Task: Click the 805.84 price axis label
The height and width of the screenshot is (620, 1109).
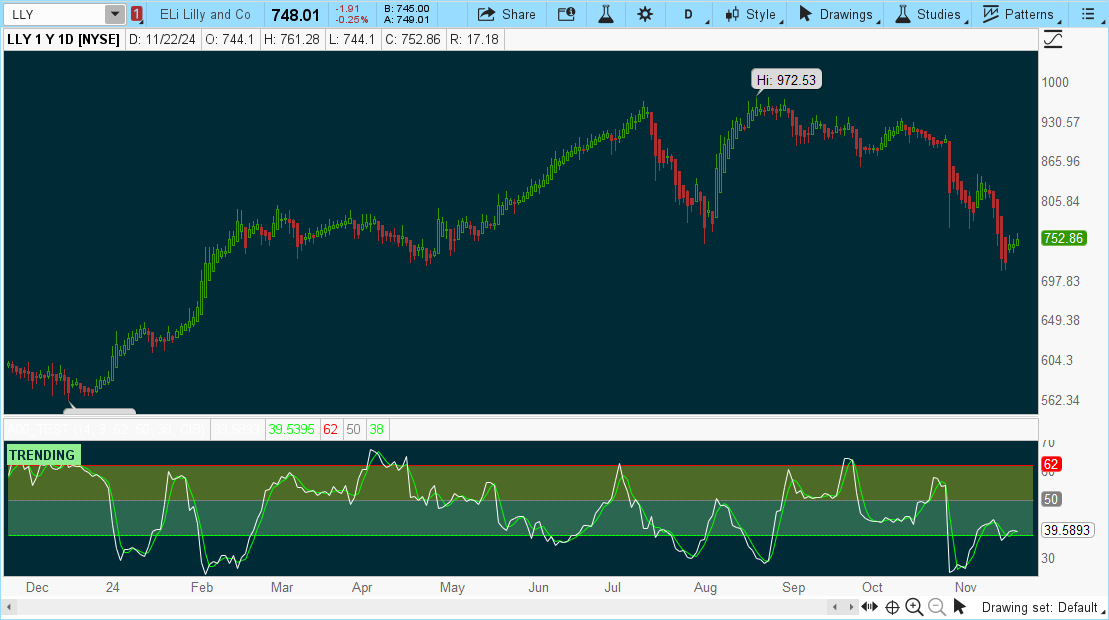Action: 1060,201
